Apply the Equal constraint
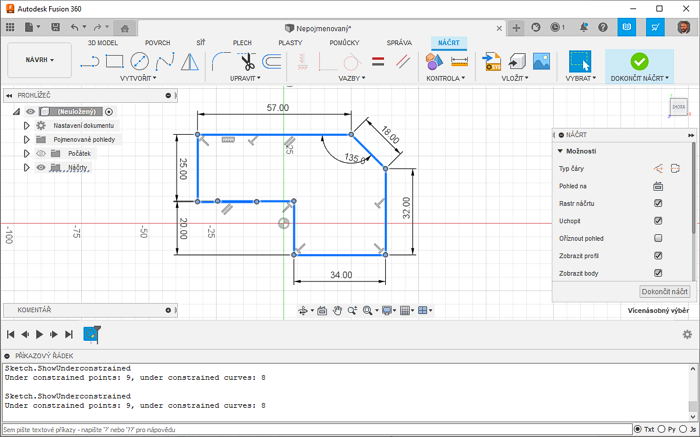The height and width of the screenshot is (437, 700). [378, 61]
